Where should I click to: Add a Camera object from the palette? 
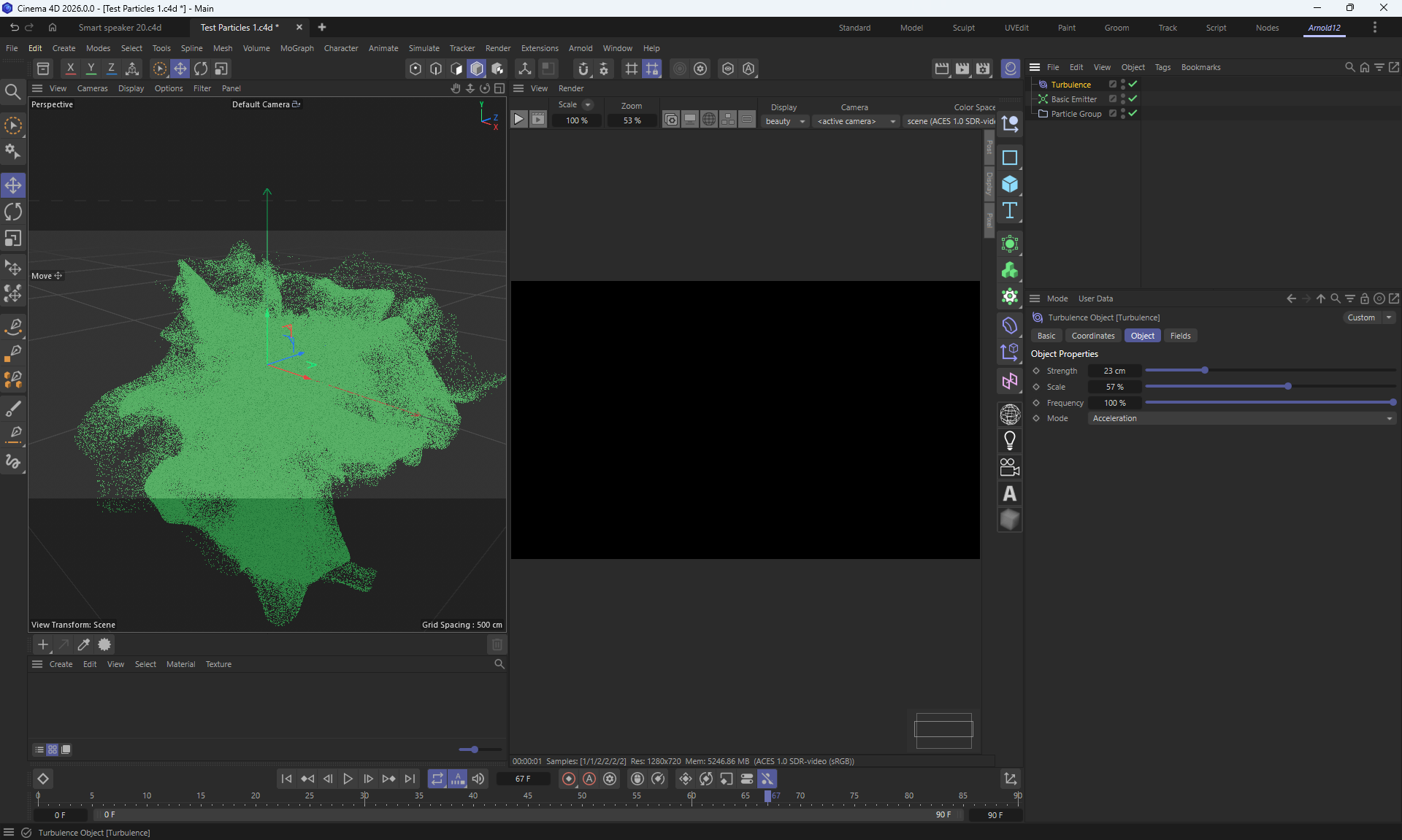point(1009,467)
